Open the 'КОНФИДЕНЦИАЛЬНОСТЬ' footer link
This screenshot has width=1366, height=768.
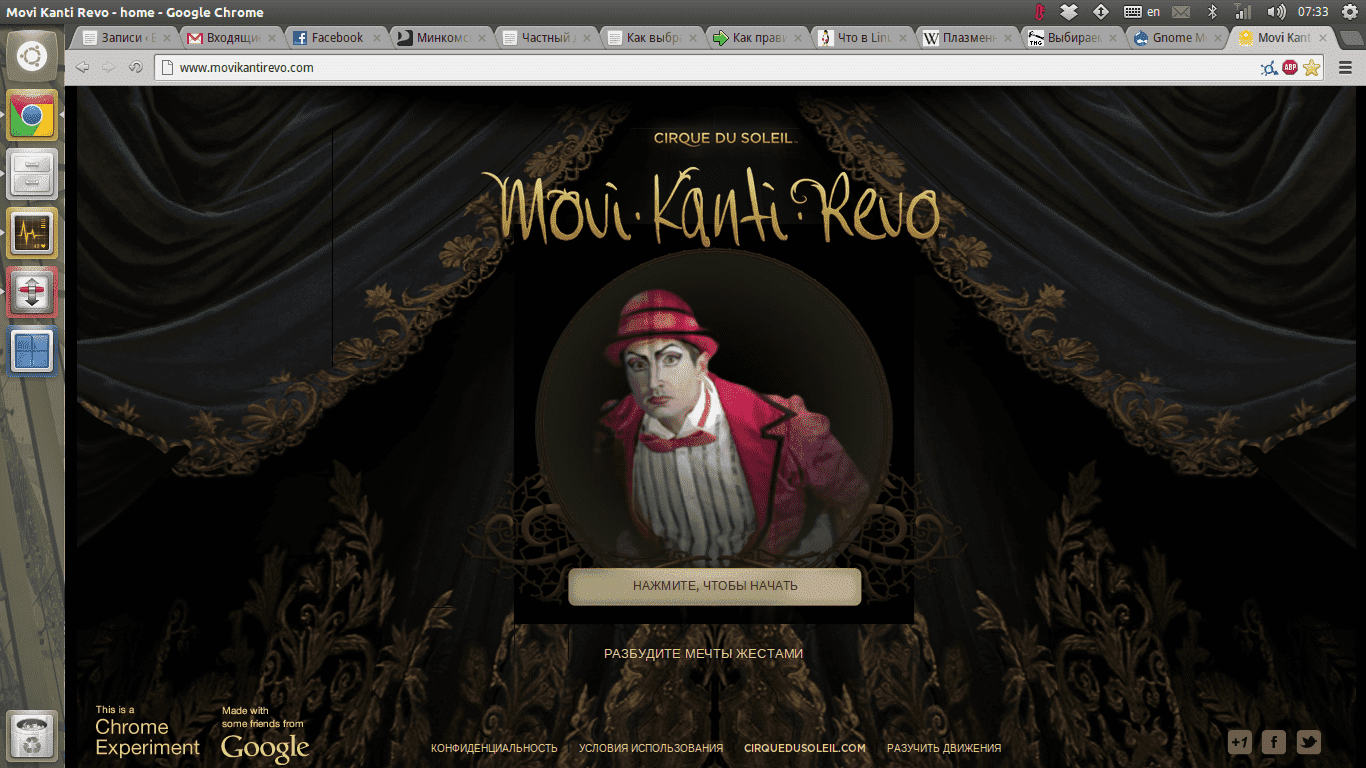[x=494, y=748]
